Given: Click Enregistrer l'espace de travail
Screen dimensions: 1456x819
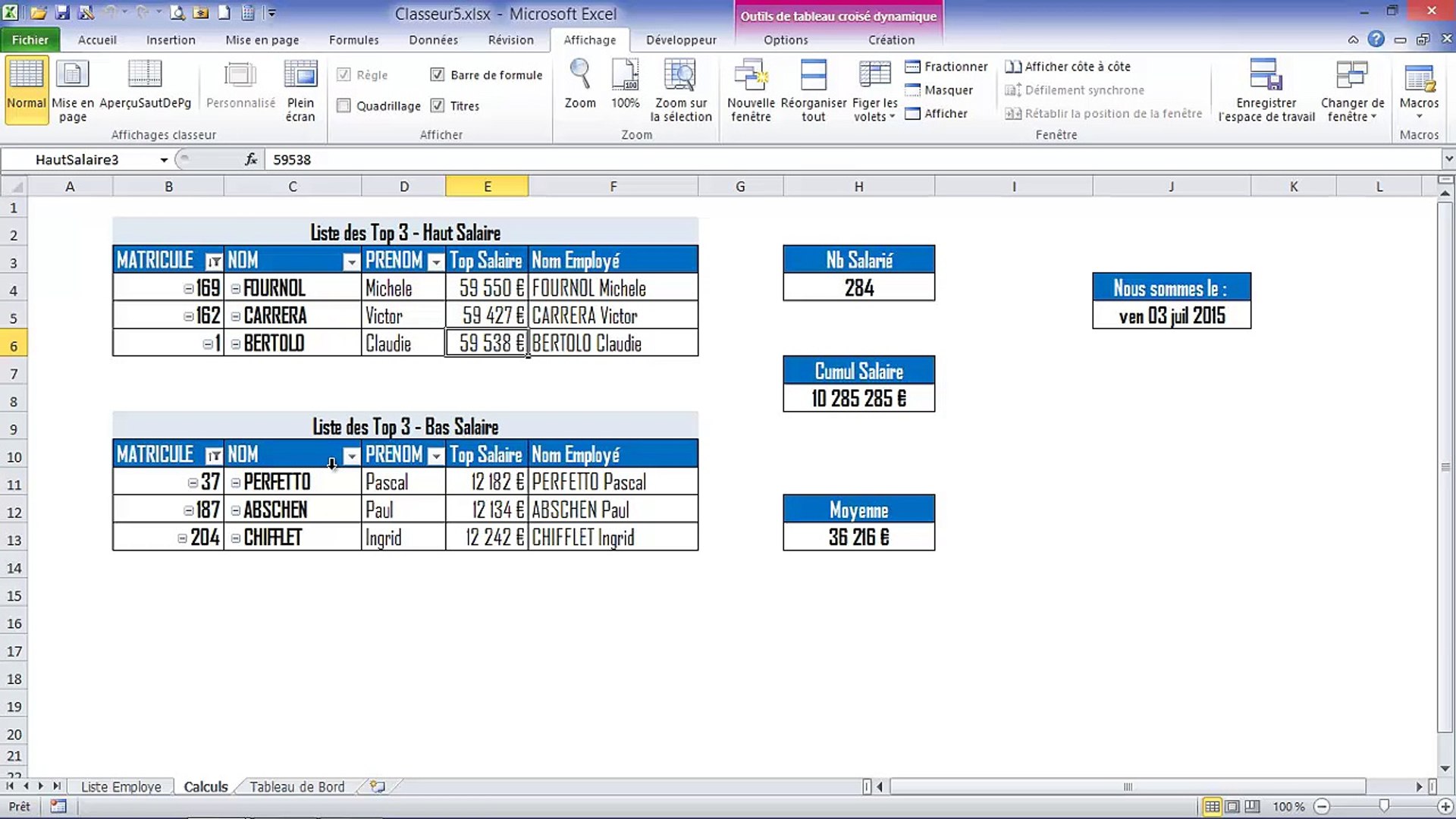Looking at the screenshot, I should 1266,89.
